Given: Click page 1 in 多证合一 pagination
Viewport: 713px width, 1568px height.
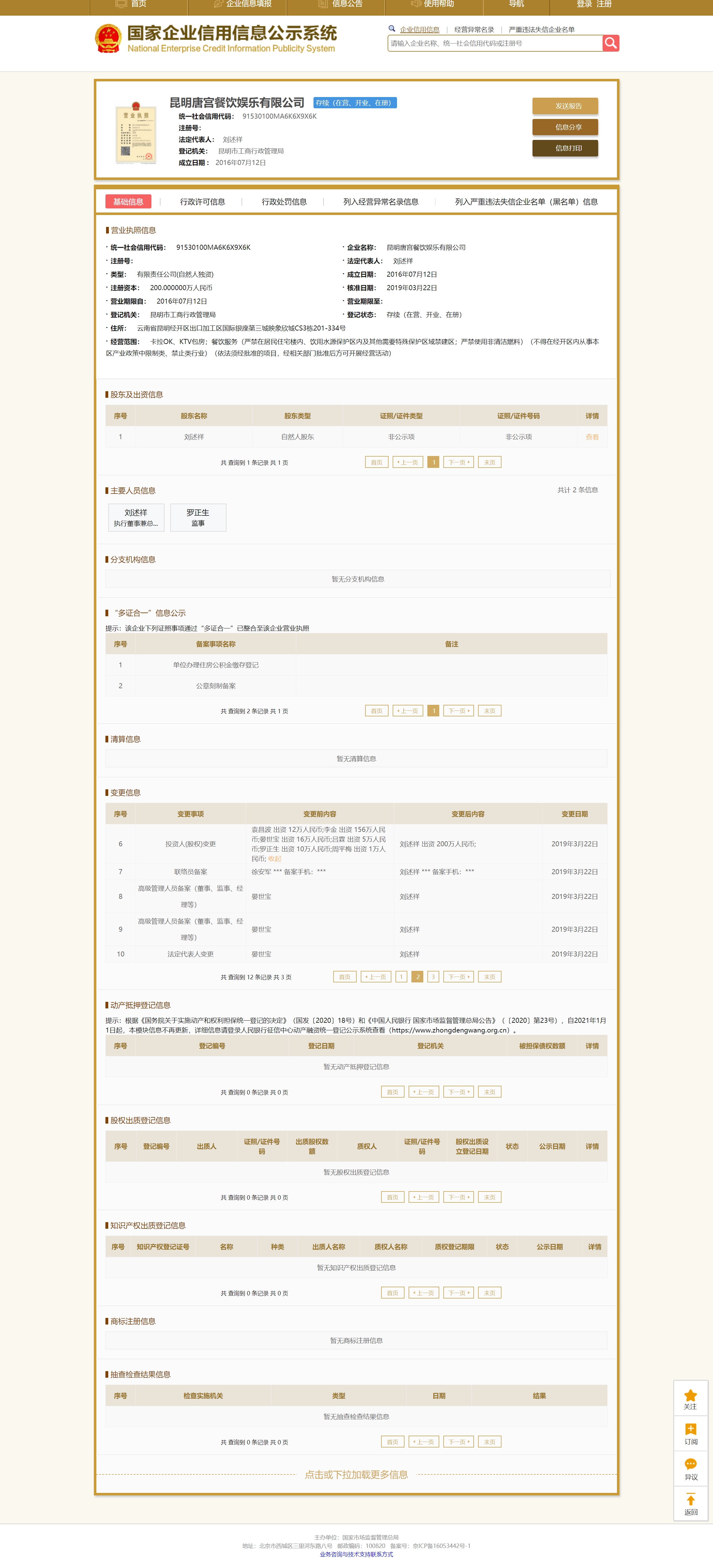Looking at the screenshot, I should (x=433, y=710).
